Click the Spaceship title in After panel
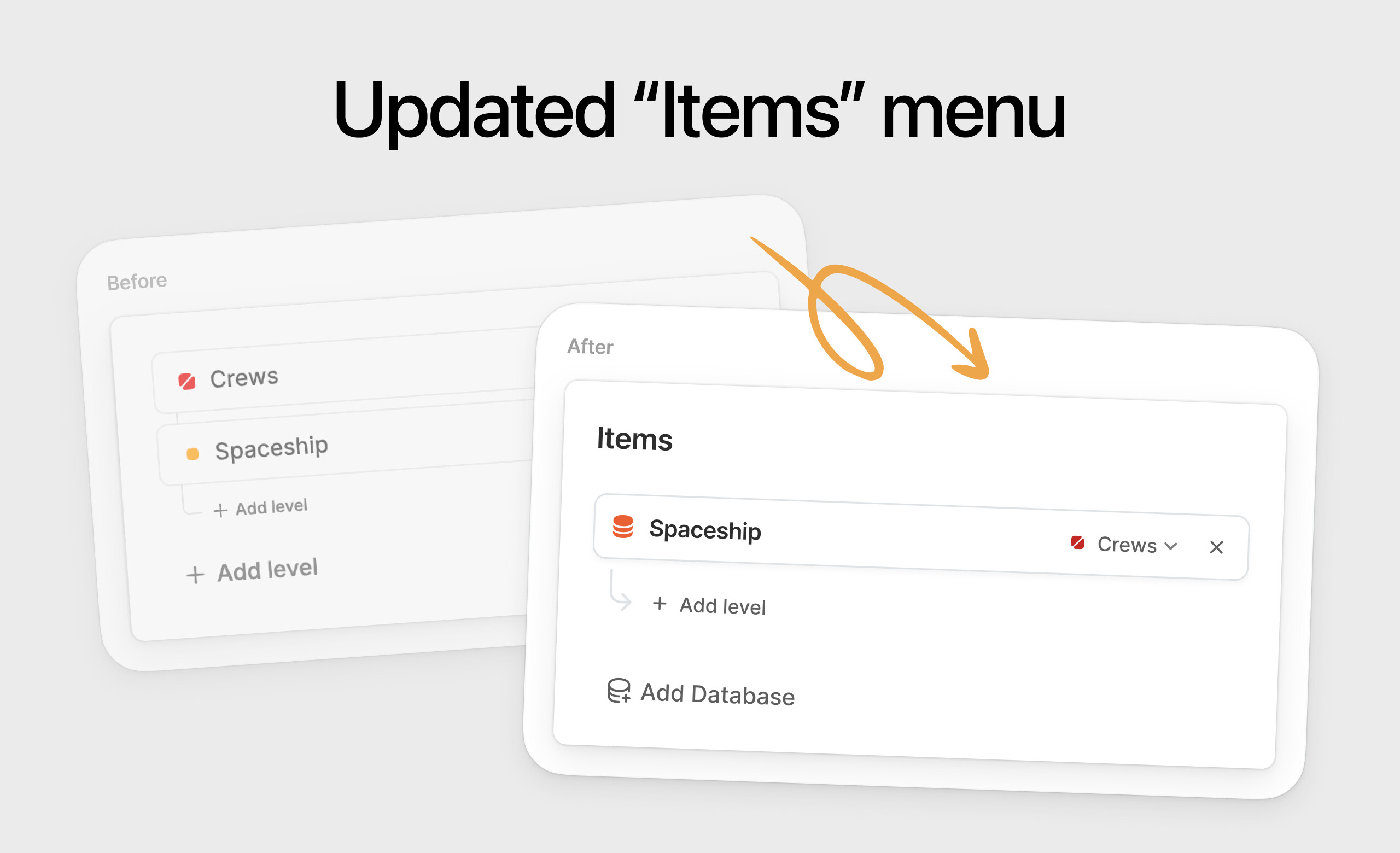Viewport: 1400px width, 853px height. [x=705, y=530]
